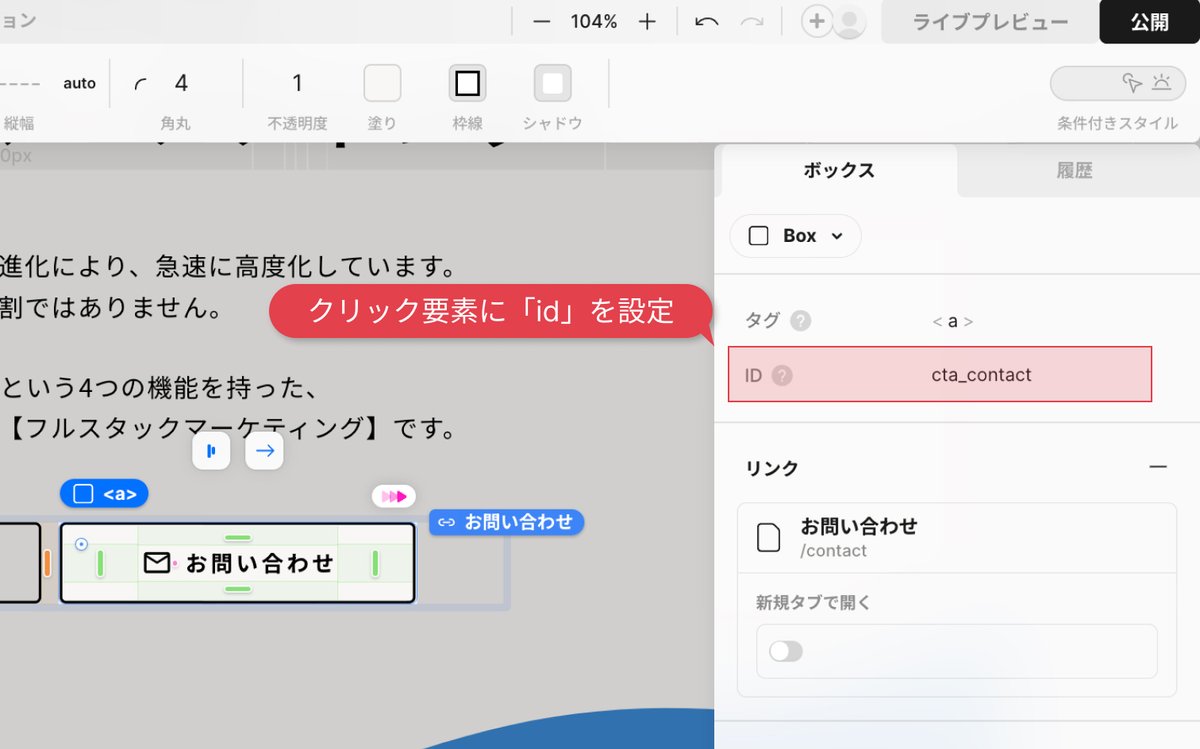
Task: Open the 塗り fill color swatch
Action: click(382, 83)
